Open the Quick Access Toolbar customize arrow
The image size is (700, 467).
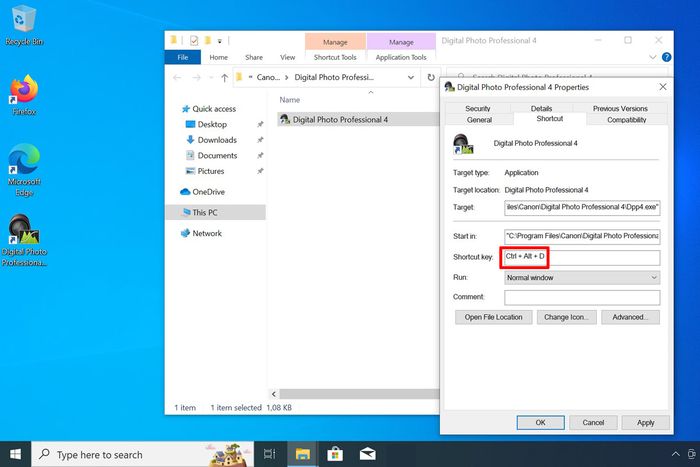pyautogui.click(x=221, y=42)
